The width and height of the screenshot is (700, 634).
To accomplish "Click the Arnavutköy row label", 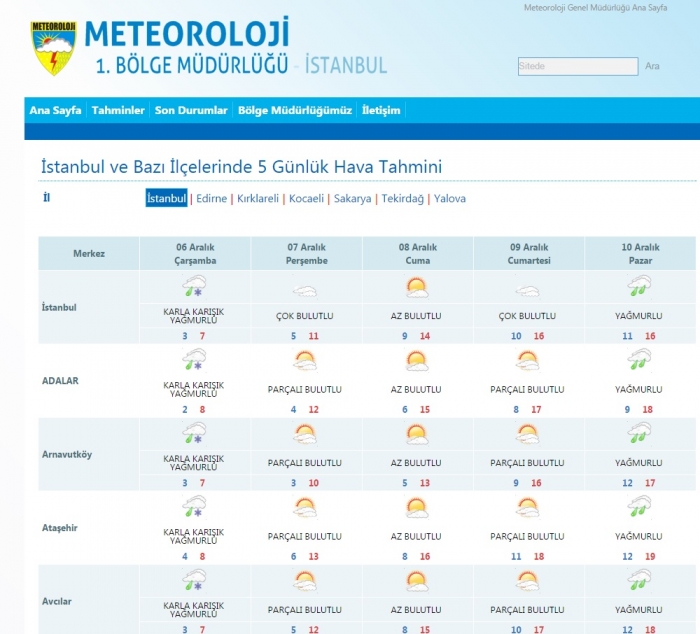I will tap(67, 455).
